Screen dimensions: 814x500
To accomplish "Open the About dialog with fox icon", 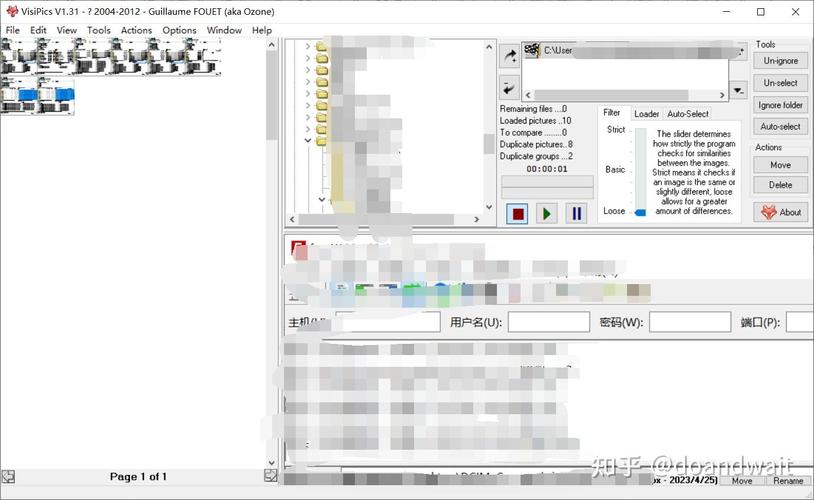I will (780, 212).
